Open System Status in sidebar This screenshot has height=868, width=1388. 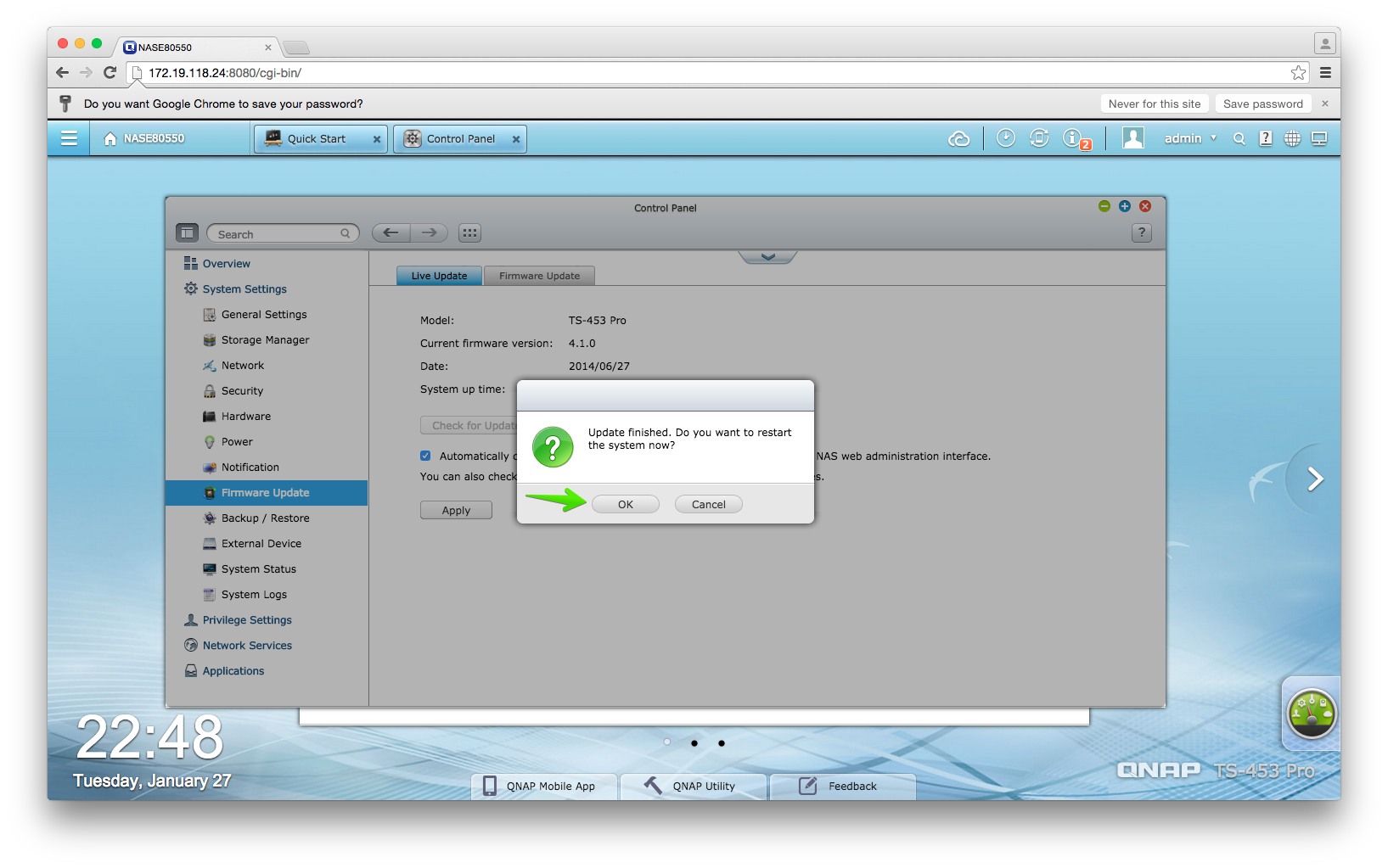click(x=258, y=569)
